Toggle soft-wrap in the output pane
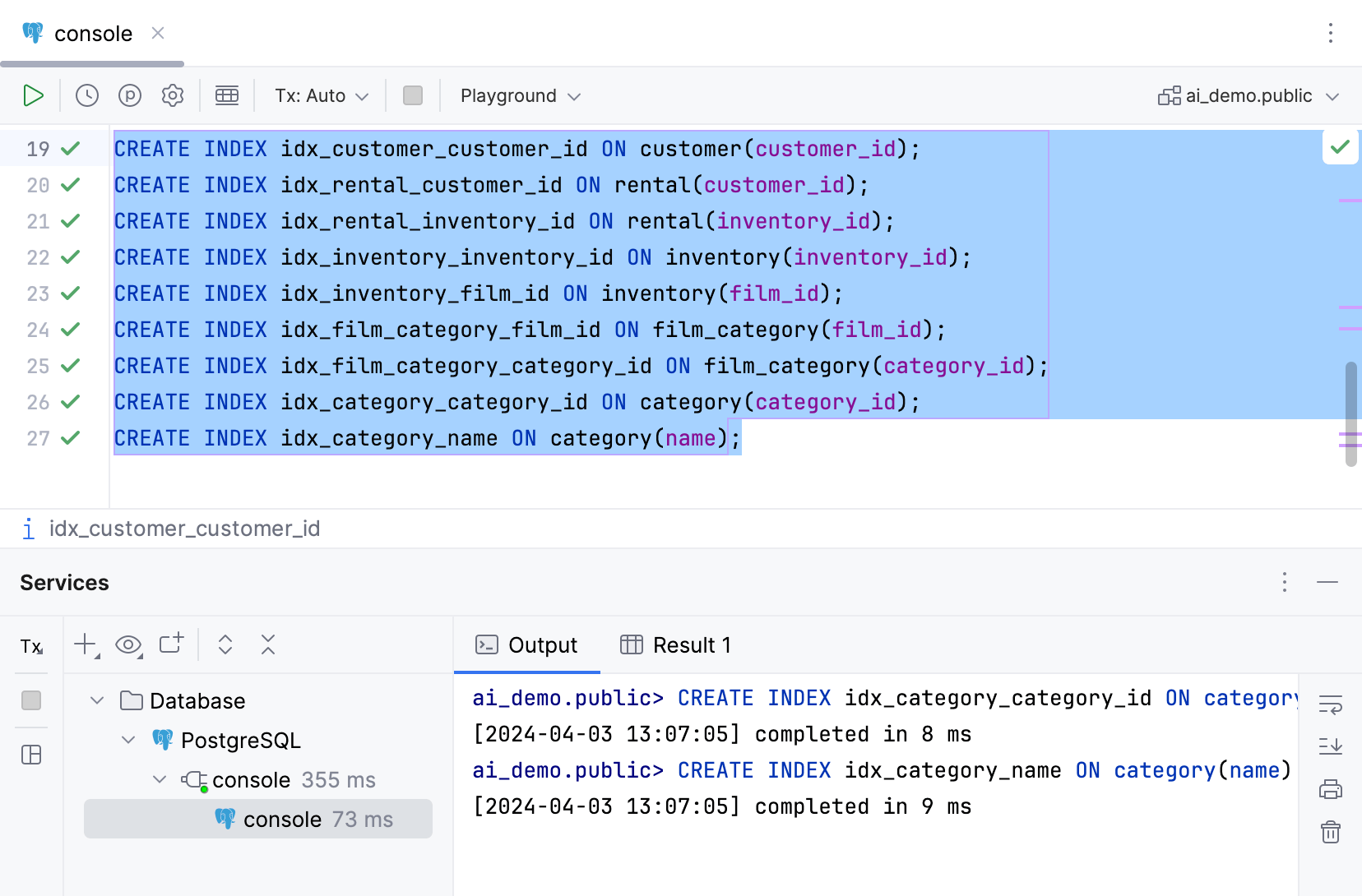1362x896 pixels. point(1331,704)
